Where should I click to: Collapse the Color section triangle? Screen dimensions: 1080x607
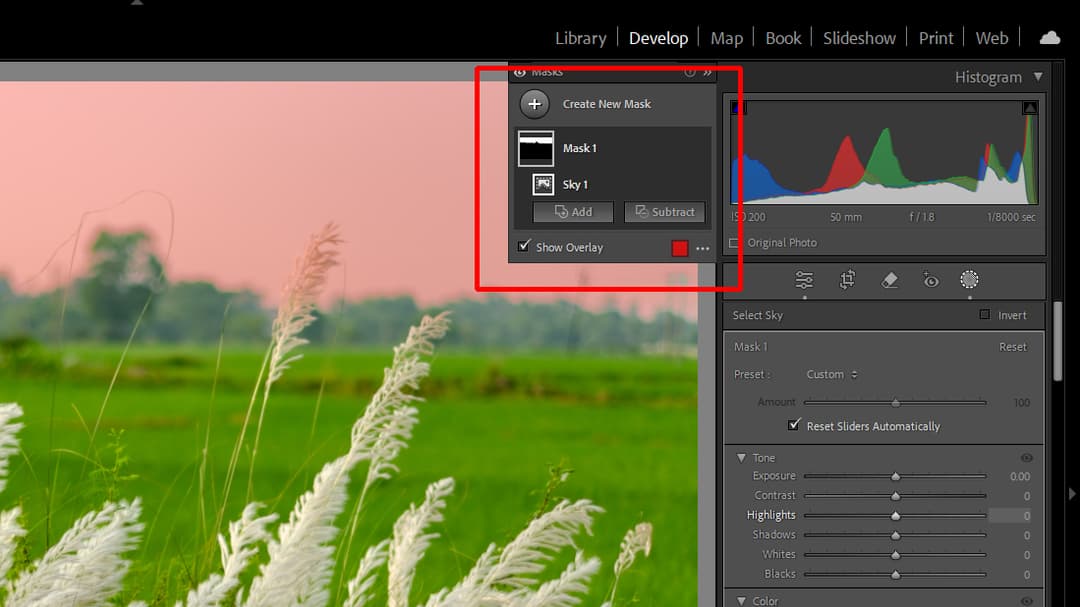click(x=741, y=601)
